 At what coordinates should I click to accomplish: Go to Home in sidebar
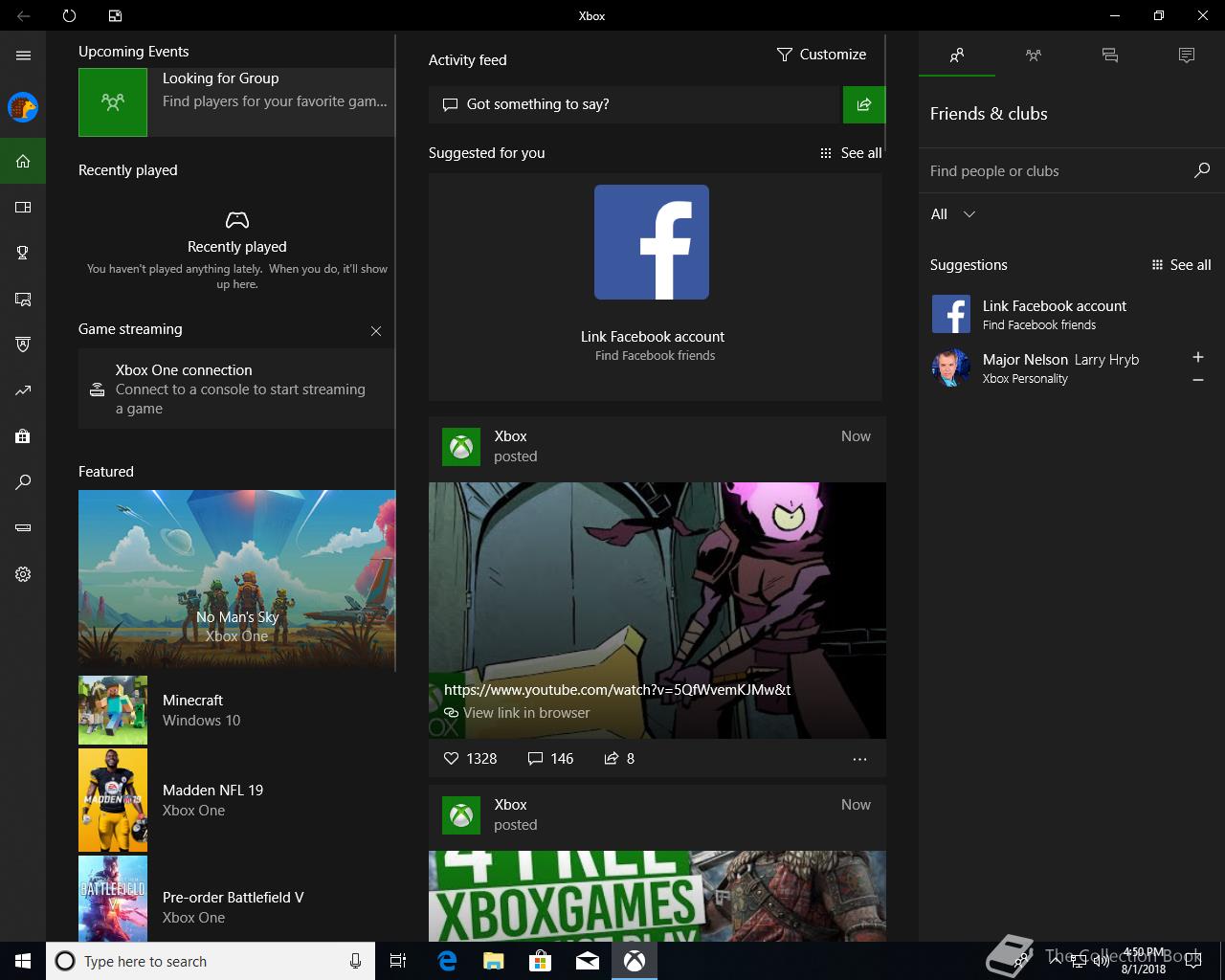tap(23, 161)
